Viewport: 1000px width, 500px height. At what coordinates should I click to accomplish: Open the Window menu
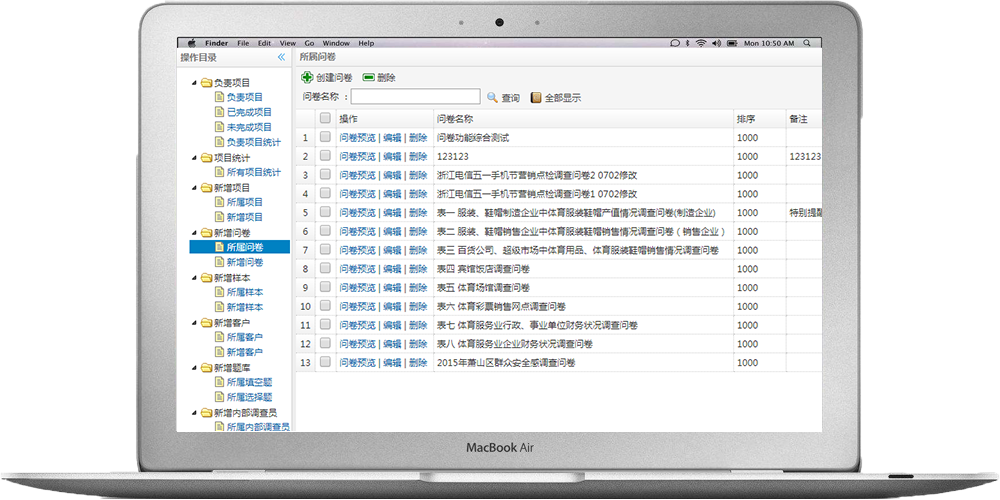click(336, 43)
